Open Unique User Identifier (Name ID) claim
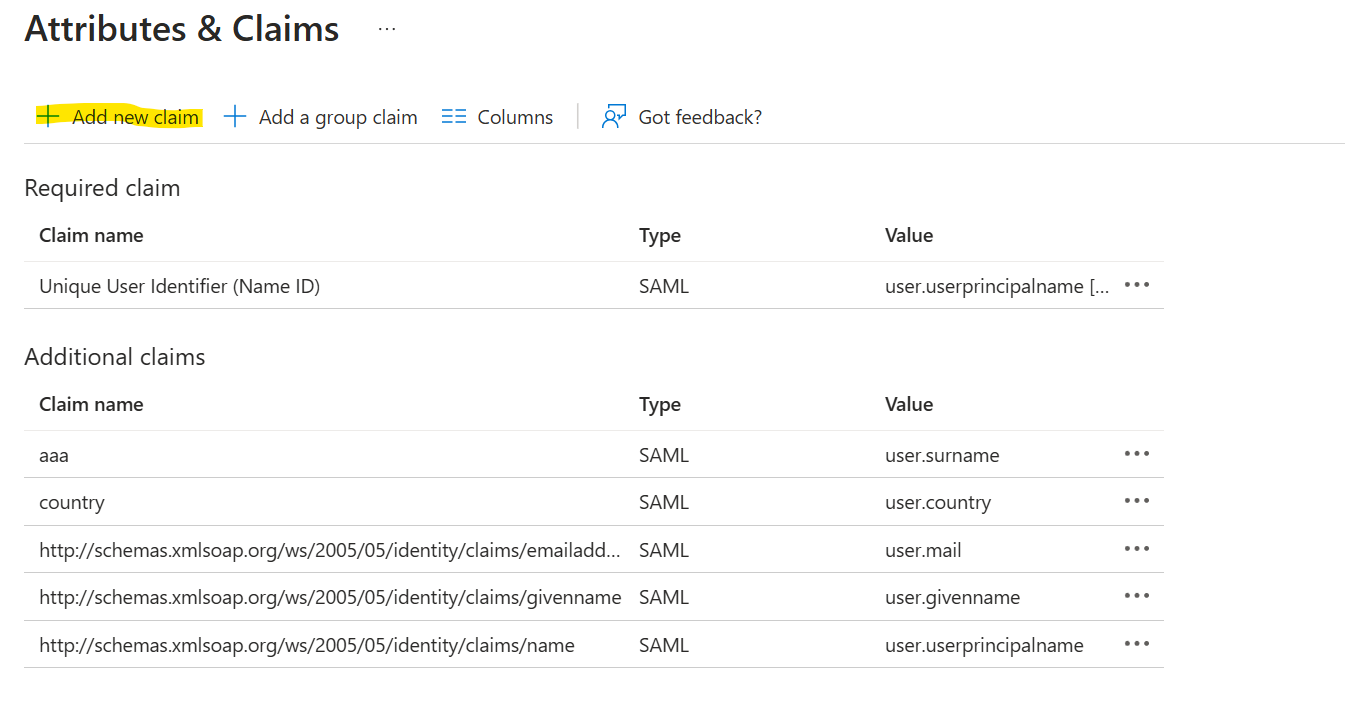The width and height of the screenshot is (1345, 705). tap(180, 287)
